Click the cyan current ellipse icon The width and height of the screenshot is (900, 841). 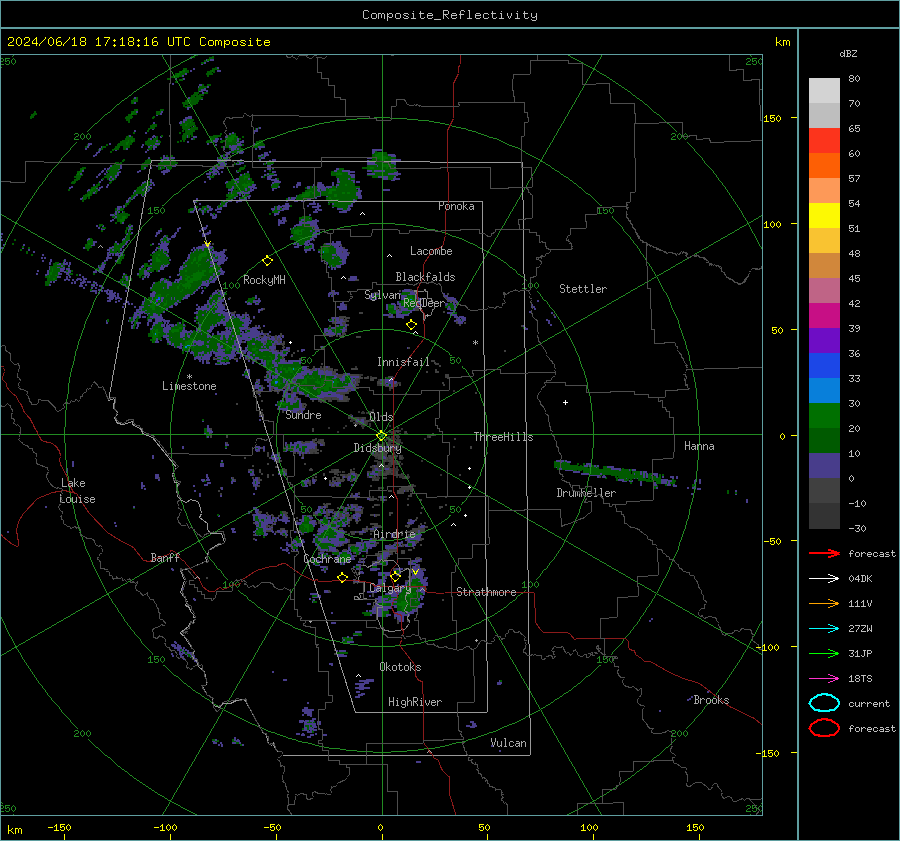coord(824,703)
